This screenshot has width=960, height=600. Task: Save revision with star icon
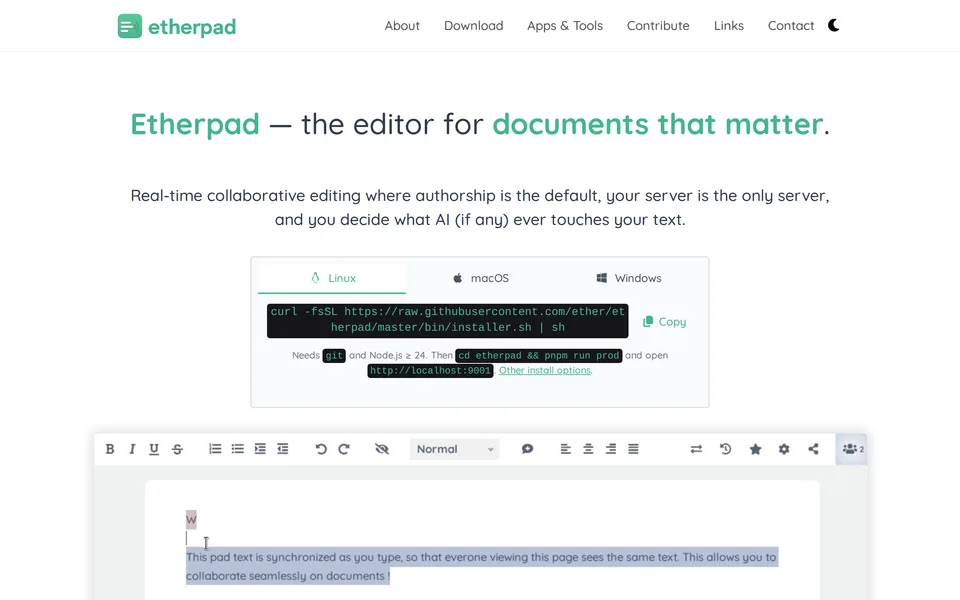(756, 449)
